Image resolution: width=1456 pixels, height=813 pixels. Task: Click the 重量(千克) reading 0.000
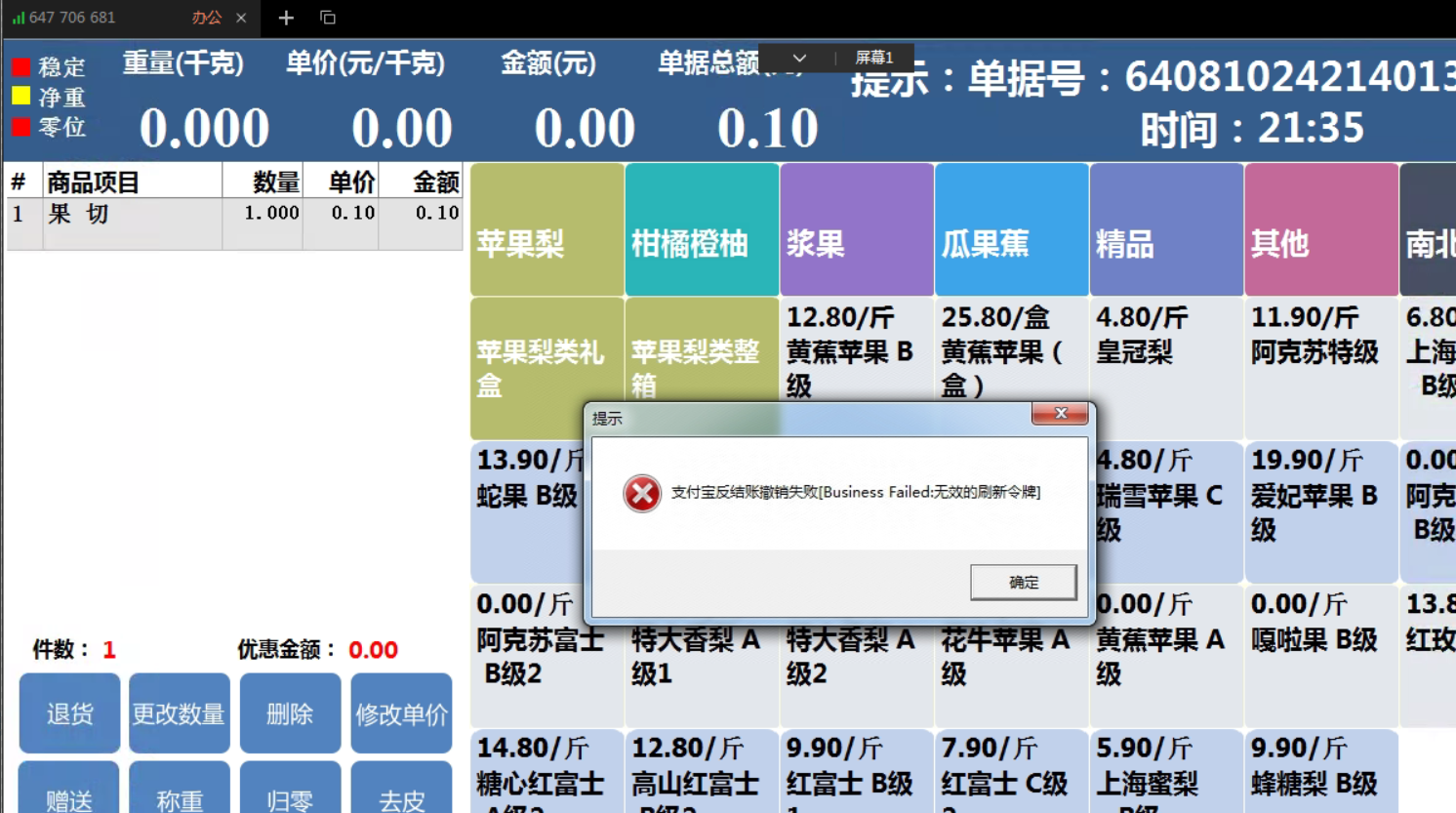click(204, 128)
